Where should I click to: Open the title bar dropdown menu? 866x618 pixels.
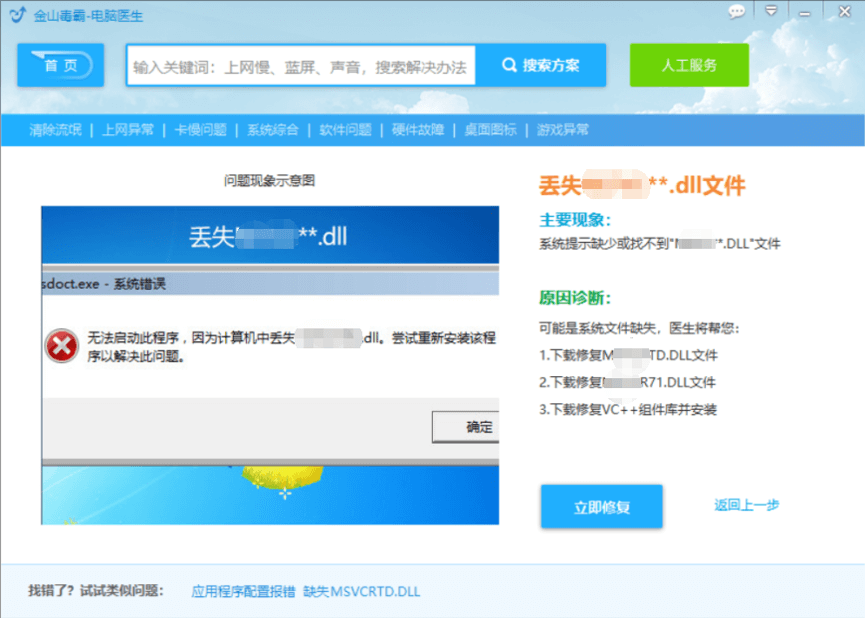tap(770, 12)
